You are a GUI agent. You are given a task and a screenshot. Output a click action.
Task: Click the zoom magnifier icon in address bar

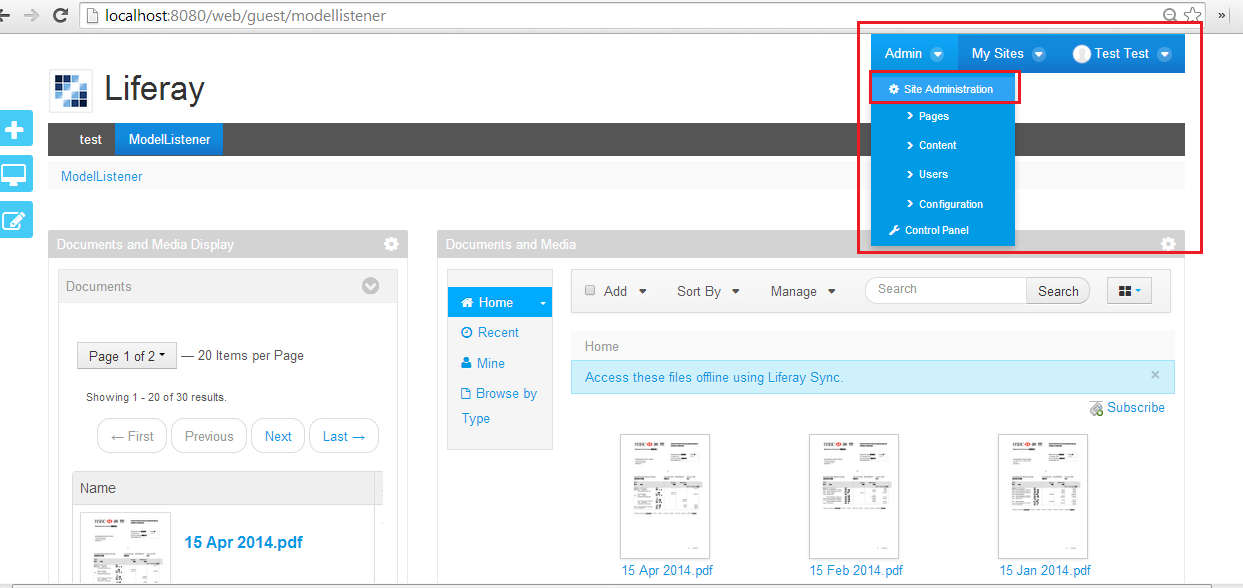(x=1170, y=15)
